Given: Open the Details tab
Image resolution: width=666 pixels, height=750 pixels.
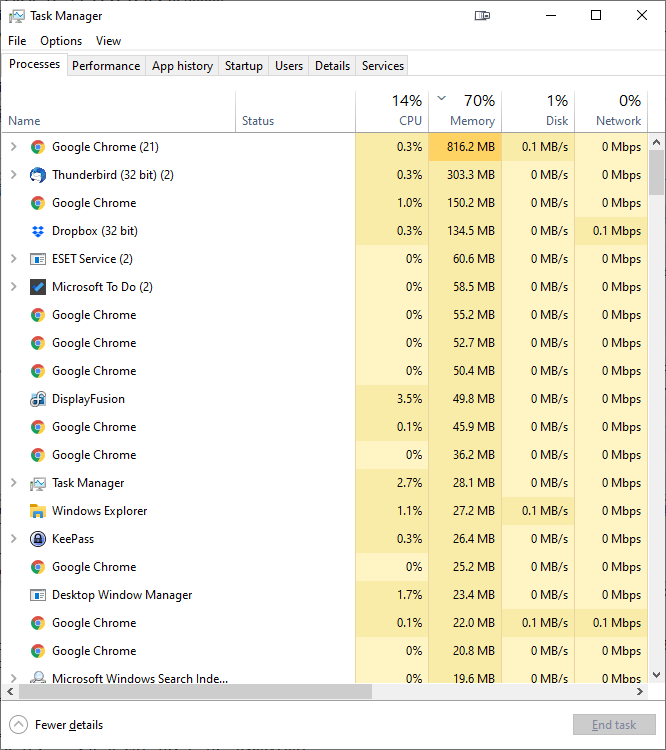Looking at the screenshot, I should [x=332, y=66].
